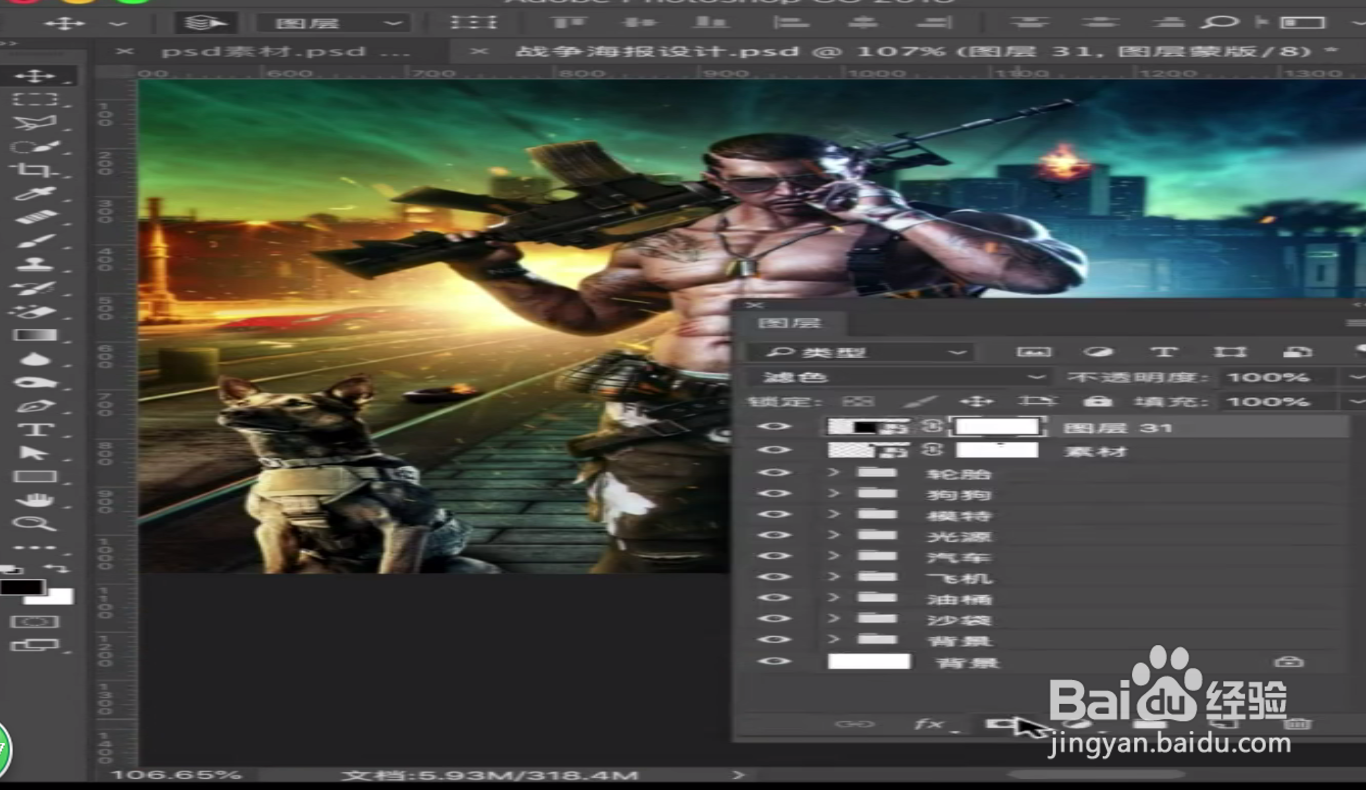Filter layers by text type
1366x790 pixels.
[1162, 352]
